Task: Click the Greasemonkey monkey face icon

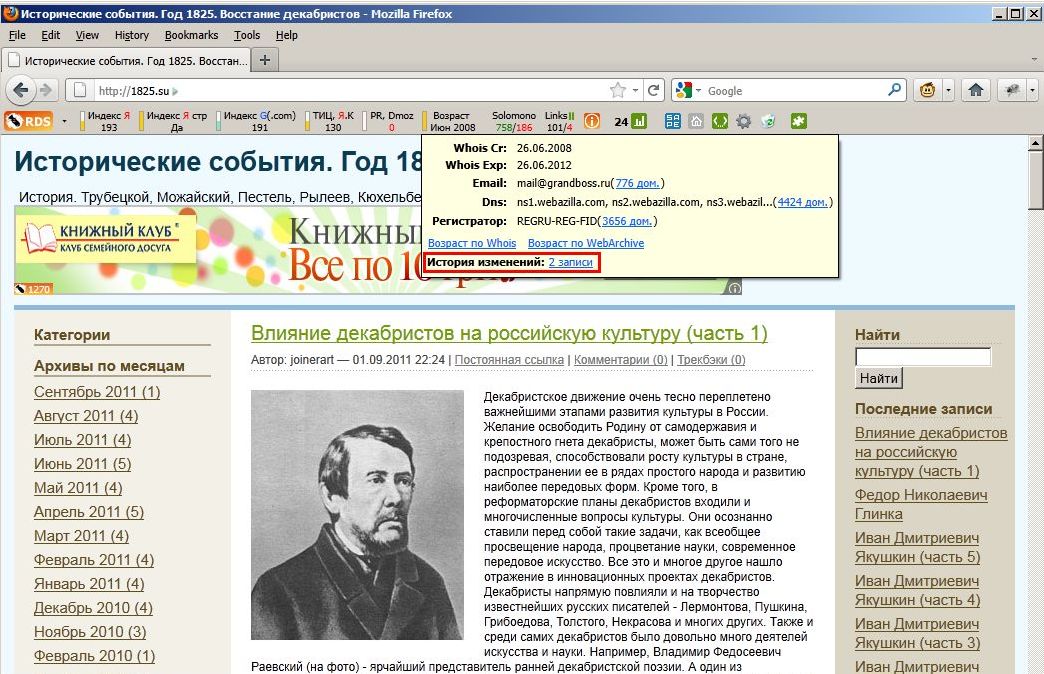Action: point(927,90)
